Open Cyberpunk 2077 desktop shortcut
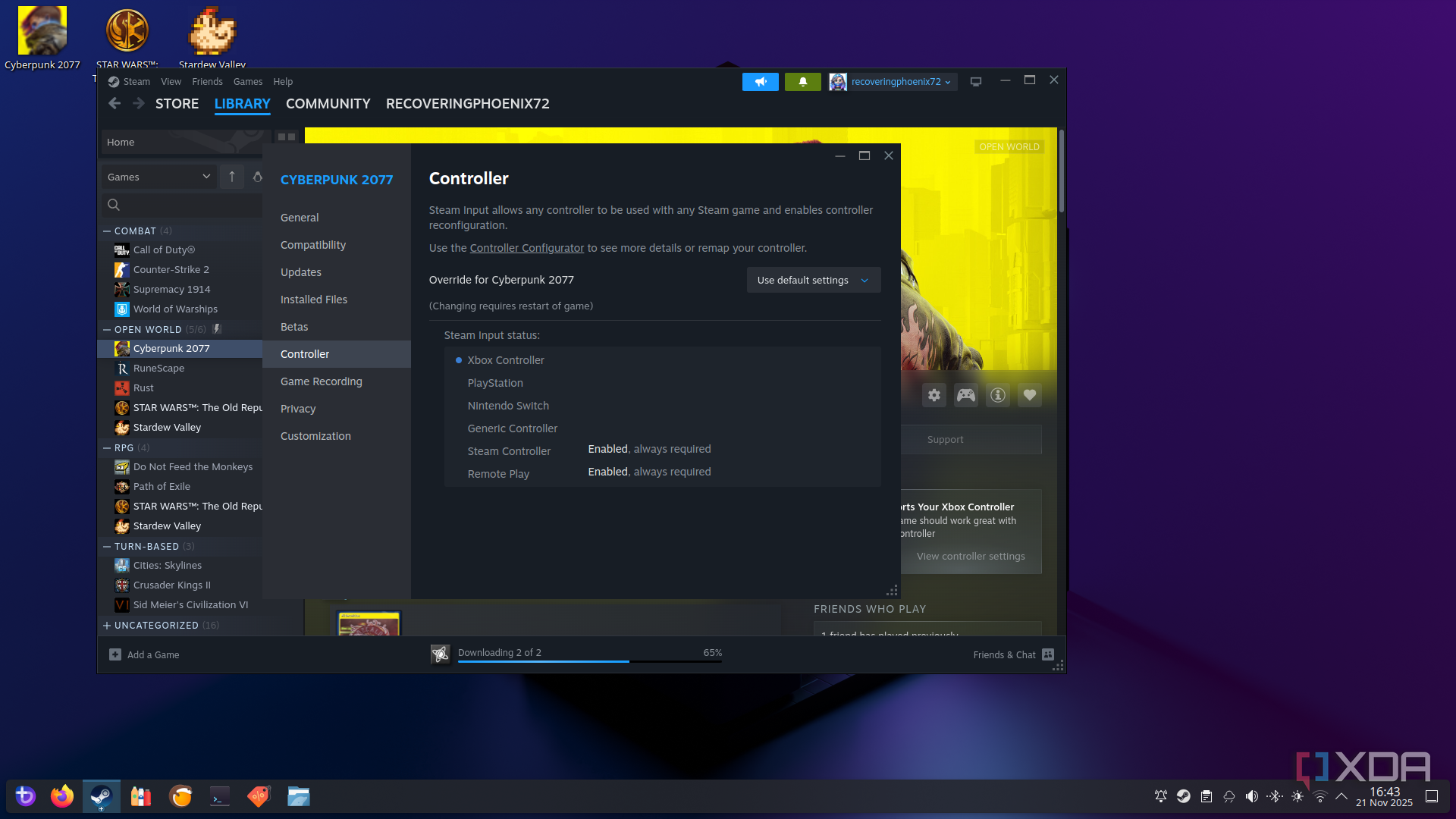The width and height of the screenshot is (1456, 819). tap(42, 38)
